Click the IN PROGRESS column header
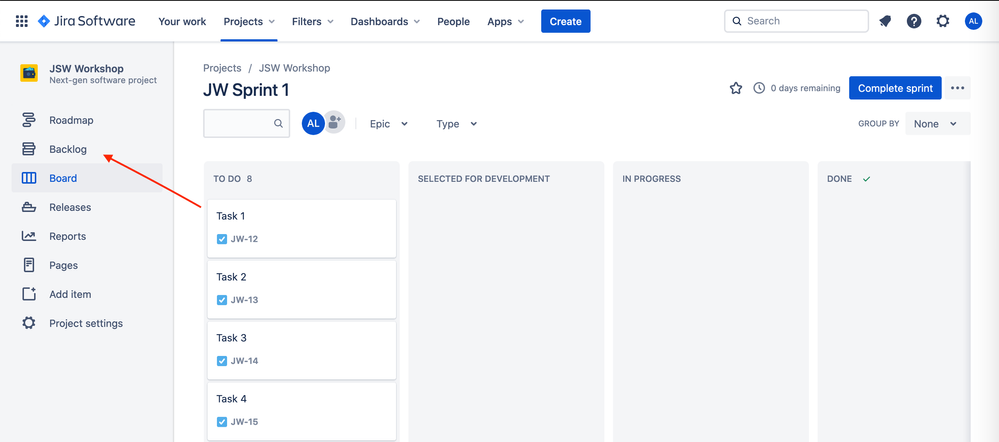 pos(651,179)
